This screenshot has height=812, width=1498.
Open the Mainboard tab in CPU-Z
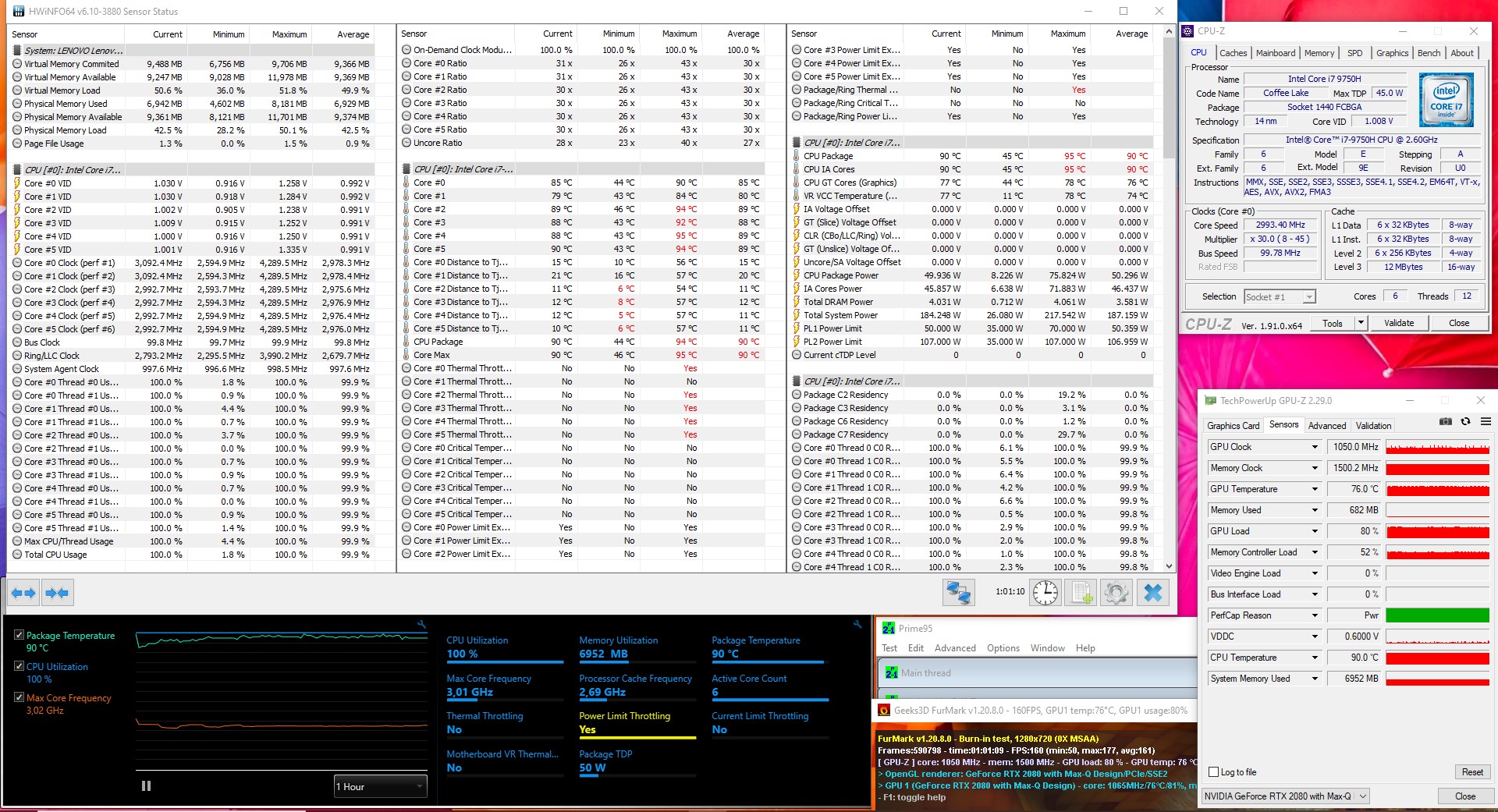pyautogui.click(x=1276, y=53)
